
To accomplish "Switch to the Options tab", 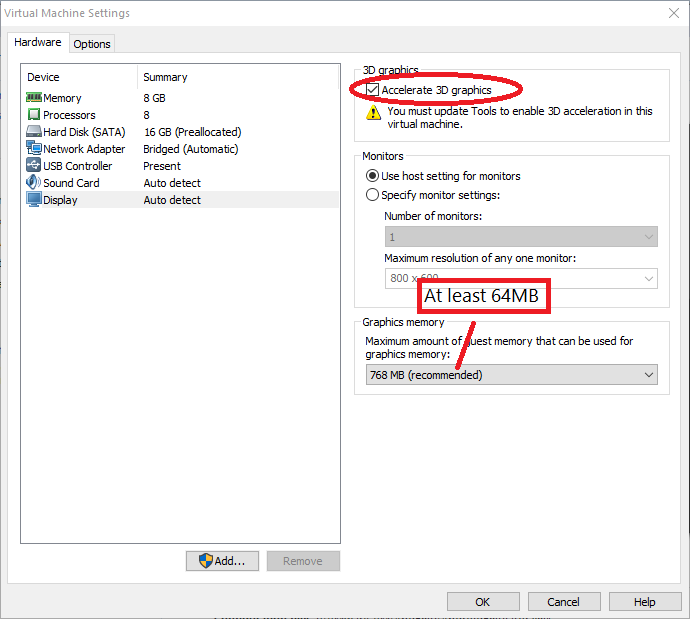I will tap(92, 44).
